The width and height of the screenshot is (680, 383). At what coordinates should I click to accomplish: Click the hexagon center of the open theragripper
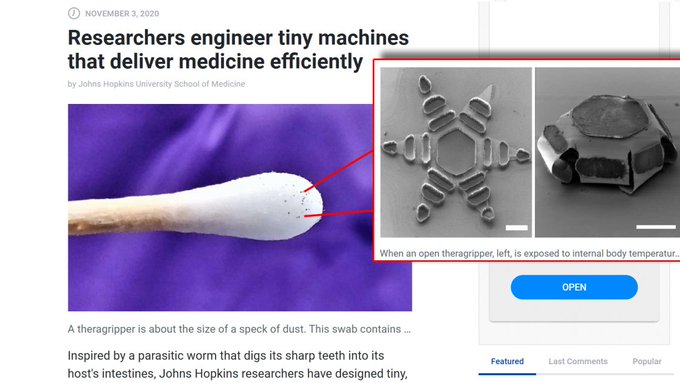point(456,152)
